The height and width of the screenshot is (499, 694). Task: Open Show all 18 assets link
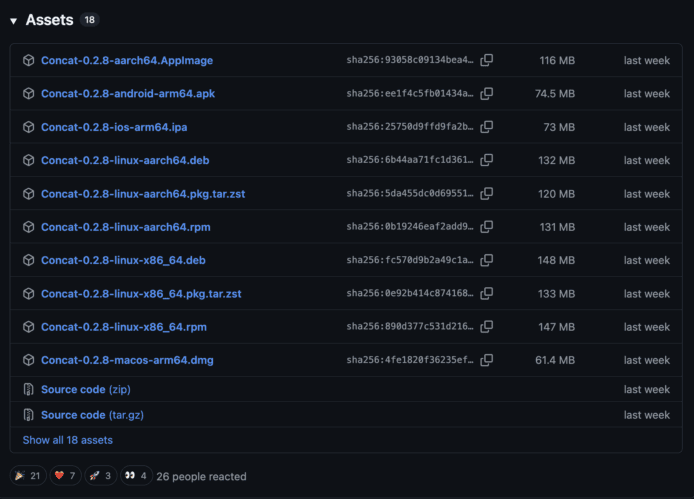click(x=68, y=440)
